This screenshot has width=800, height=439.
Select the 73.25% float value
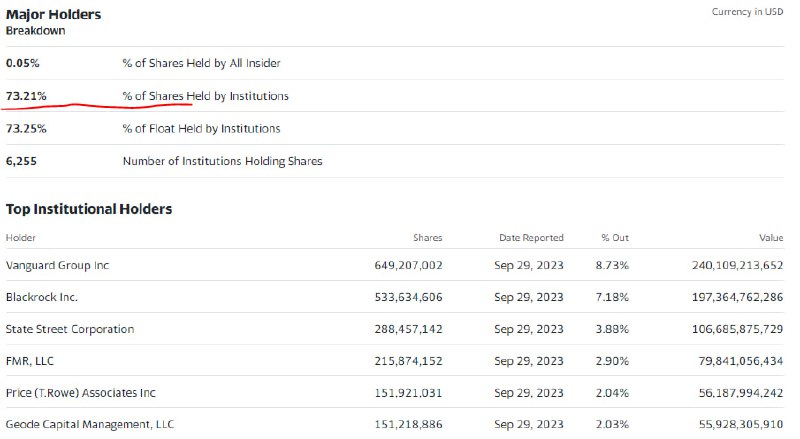(x=26, y=129)
